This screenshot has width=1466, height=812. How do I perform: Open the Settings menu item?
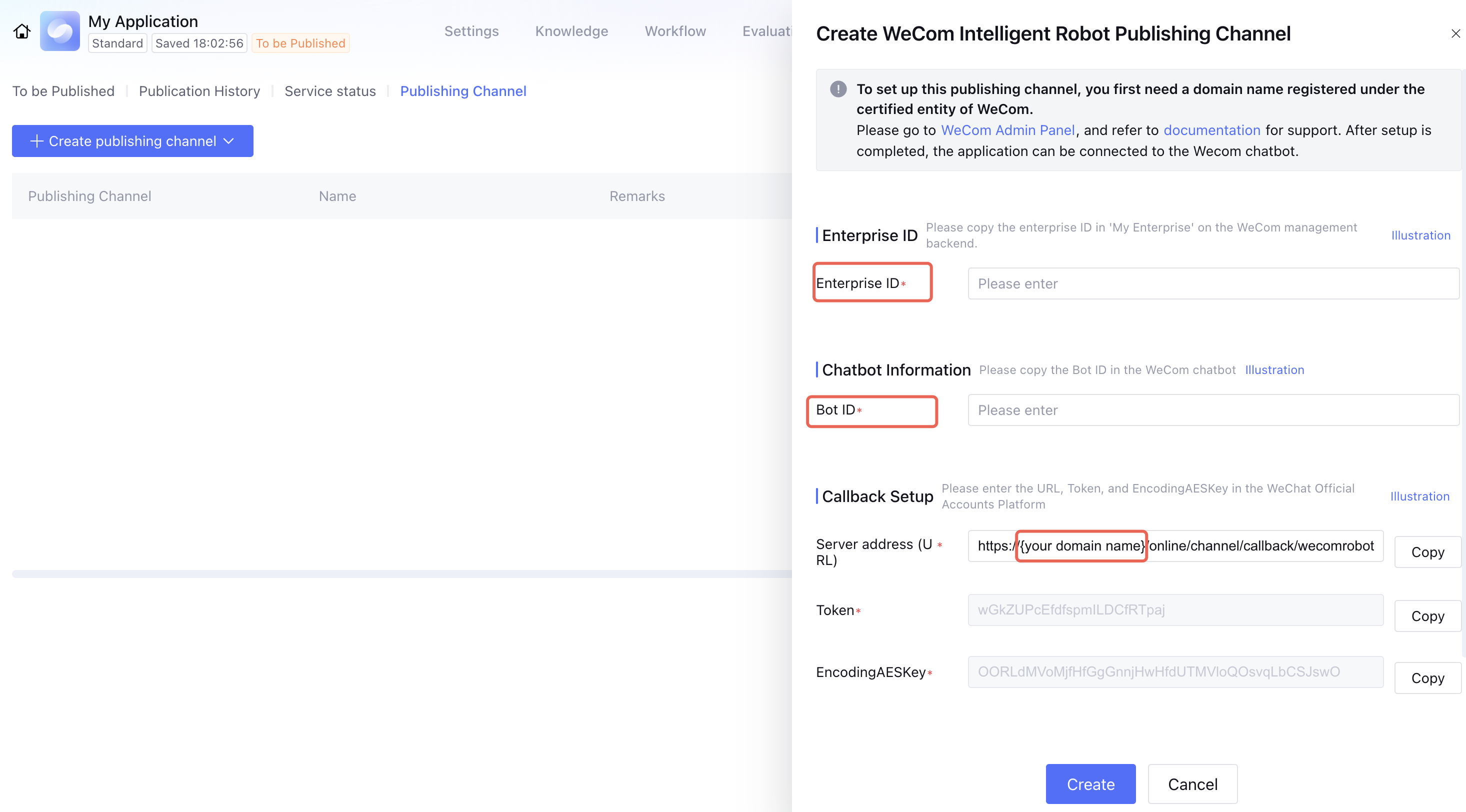point(471,31)
